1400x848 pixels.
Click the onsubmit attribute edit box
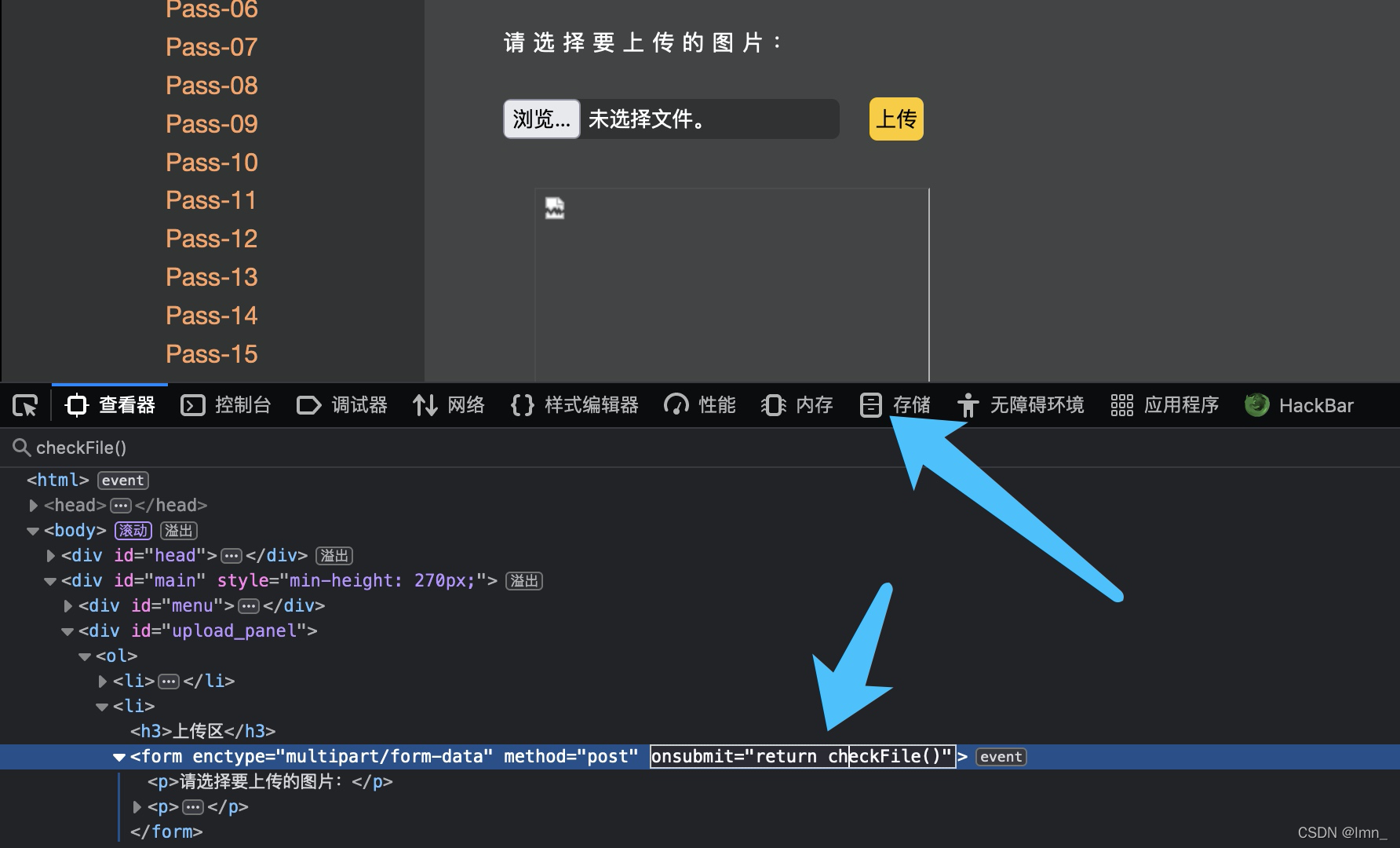click(803, 757)
